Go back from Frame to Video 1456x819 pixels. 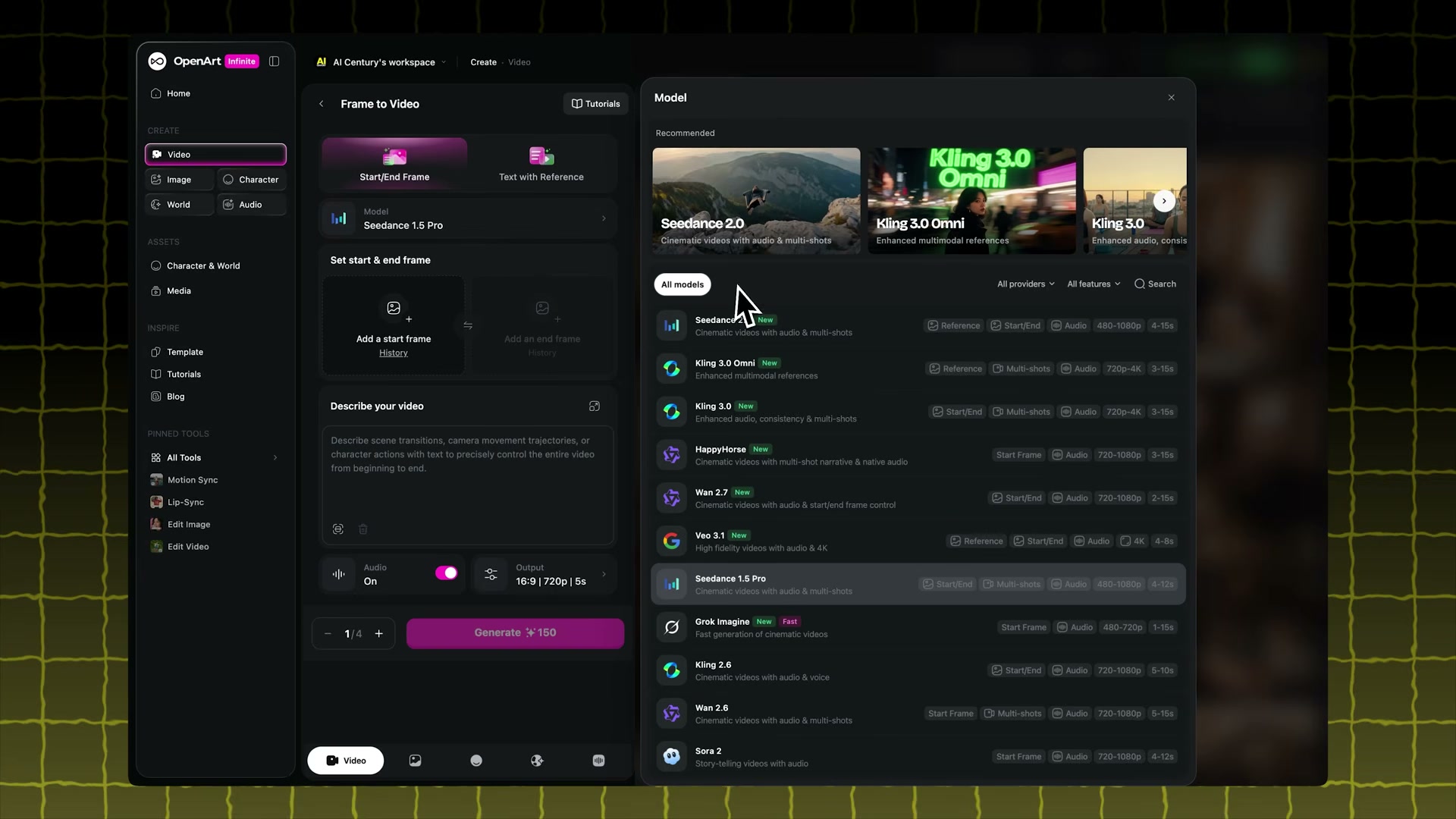[322, 104]
